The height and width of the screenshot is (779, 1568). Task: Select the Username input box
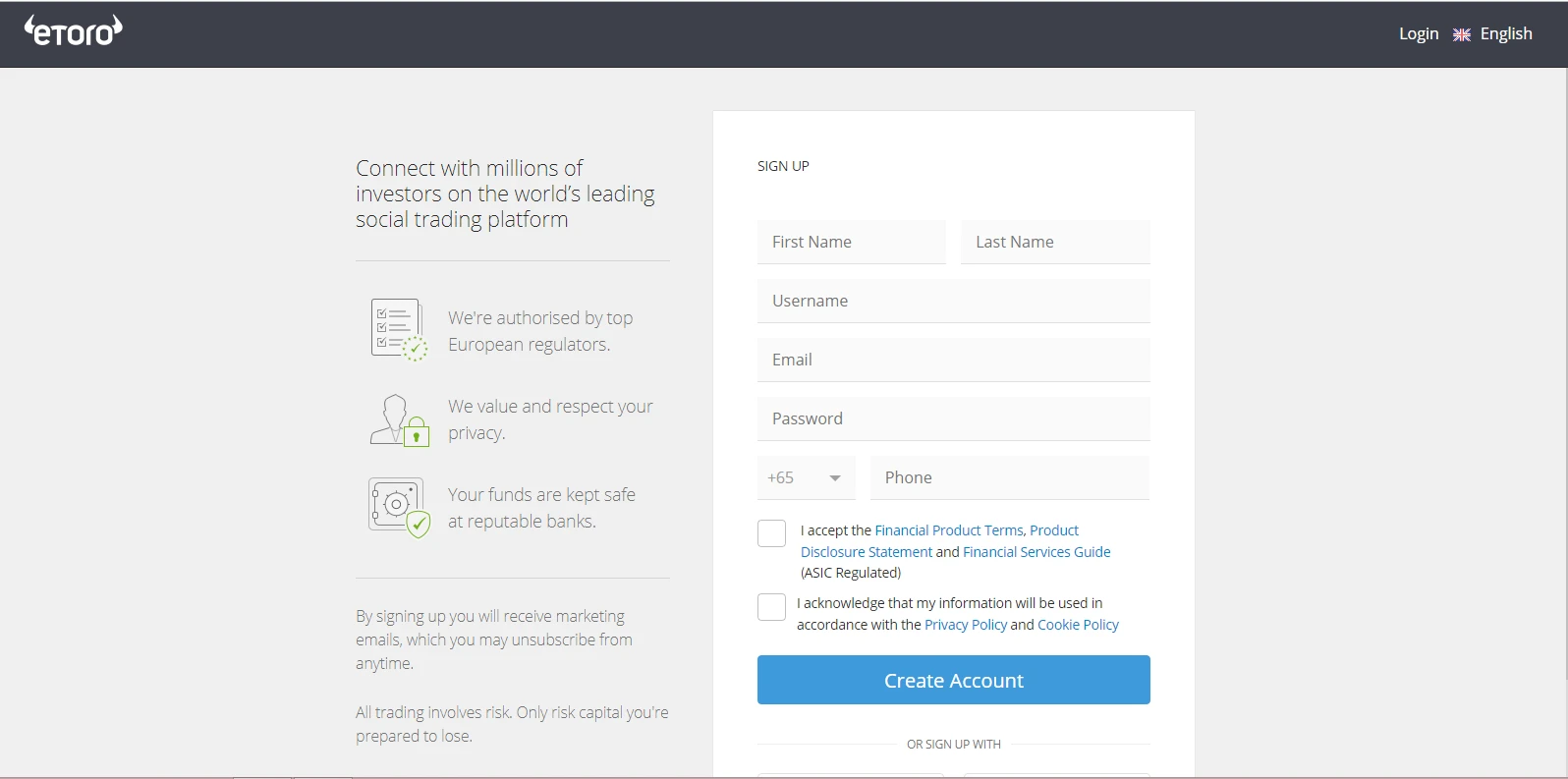tap(953, 302)
